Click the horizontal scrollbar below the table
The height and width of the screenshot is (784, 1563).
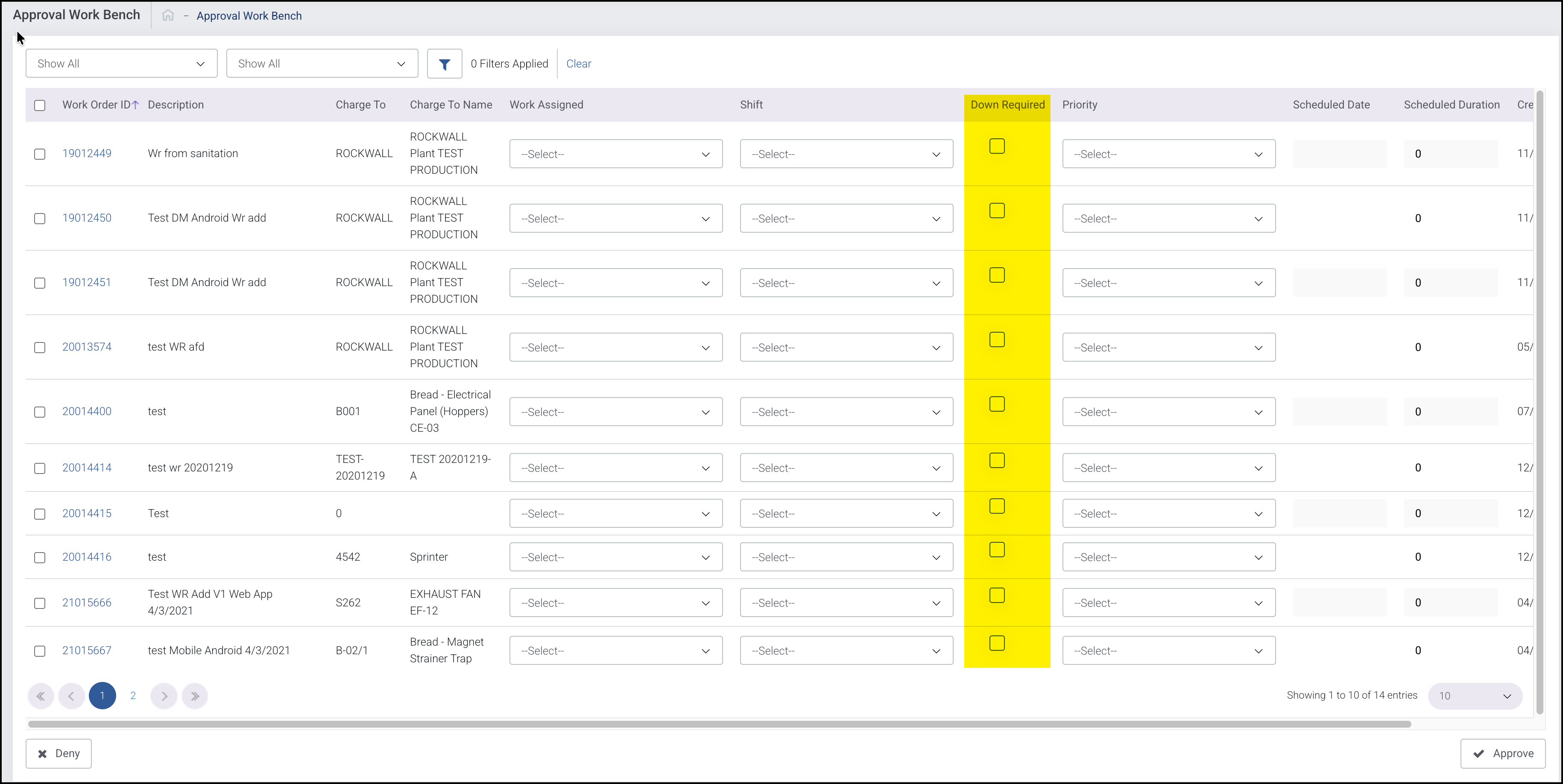click(719, 724)
